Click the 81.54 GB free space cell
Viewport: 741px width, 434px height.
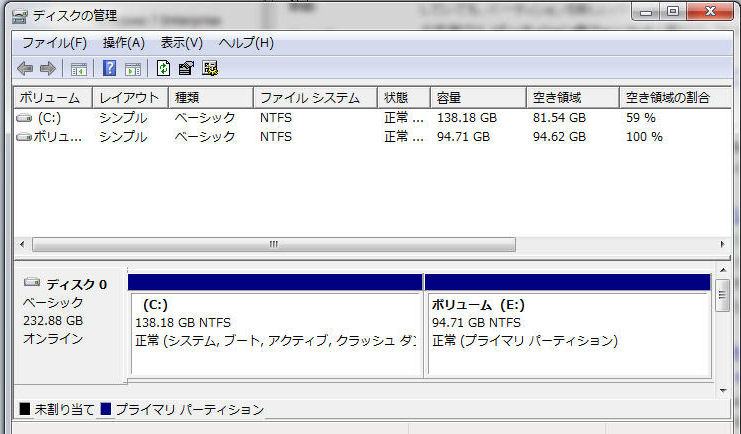(560, 118)
